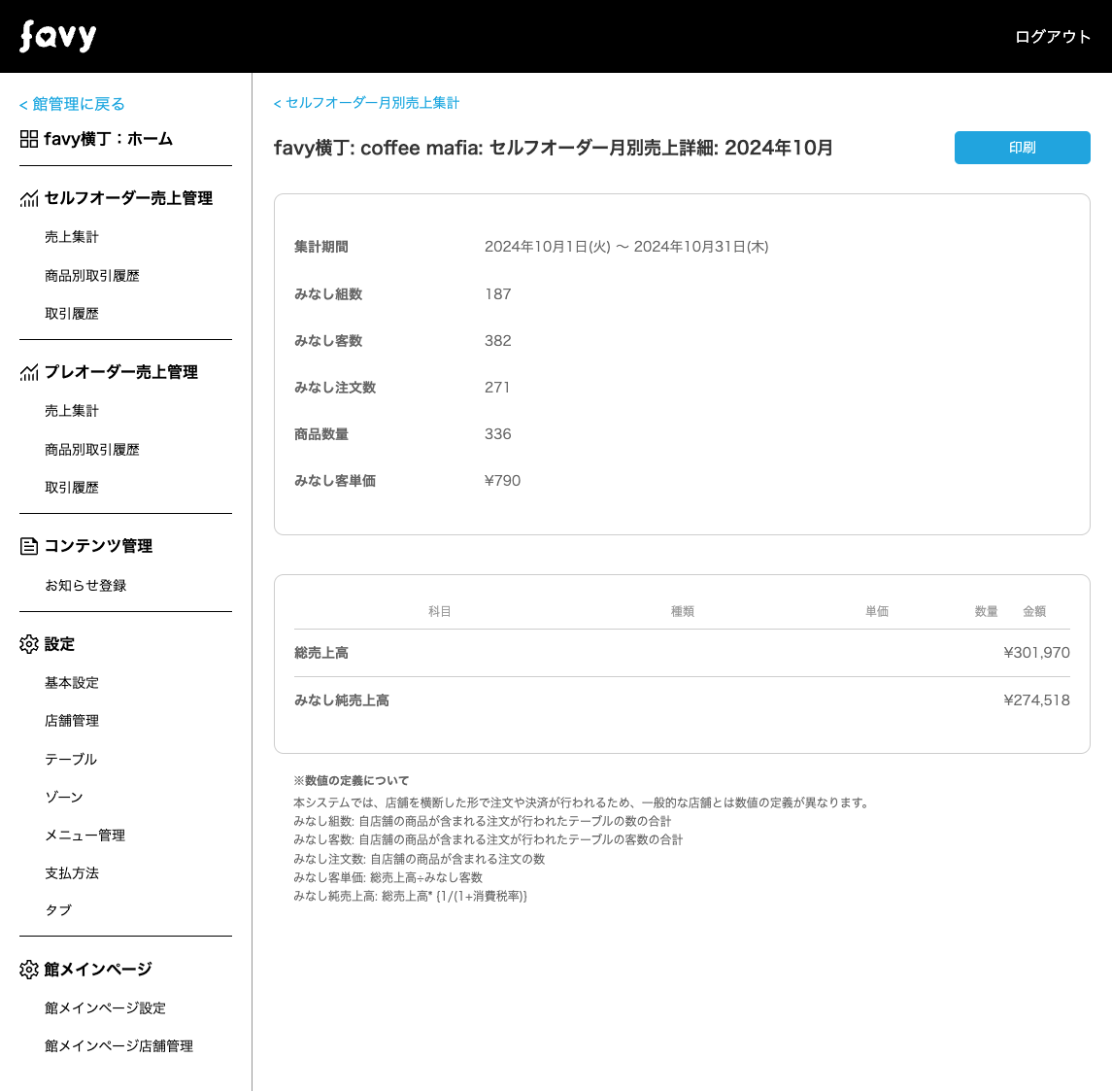The height and width of the screenshot is (1092, 1112).
Task: Click the みなし客単価: 総売上高÷みなし客数 definition line
Action: click(x=388, y=877)
